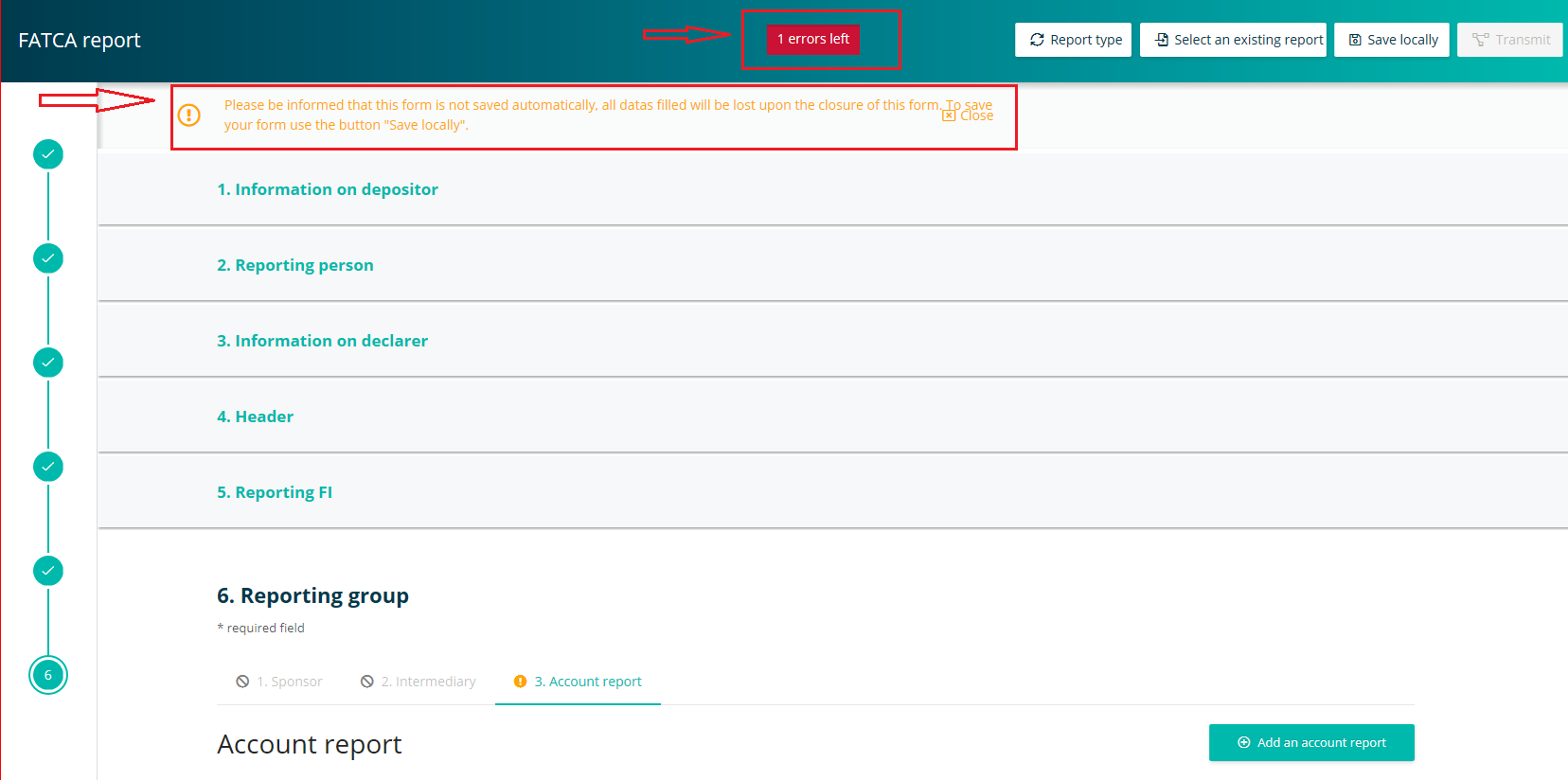Click the disk icon on Save locally
This screenshot has width=1568, height=780.
[1355, 40]
